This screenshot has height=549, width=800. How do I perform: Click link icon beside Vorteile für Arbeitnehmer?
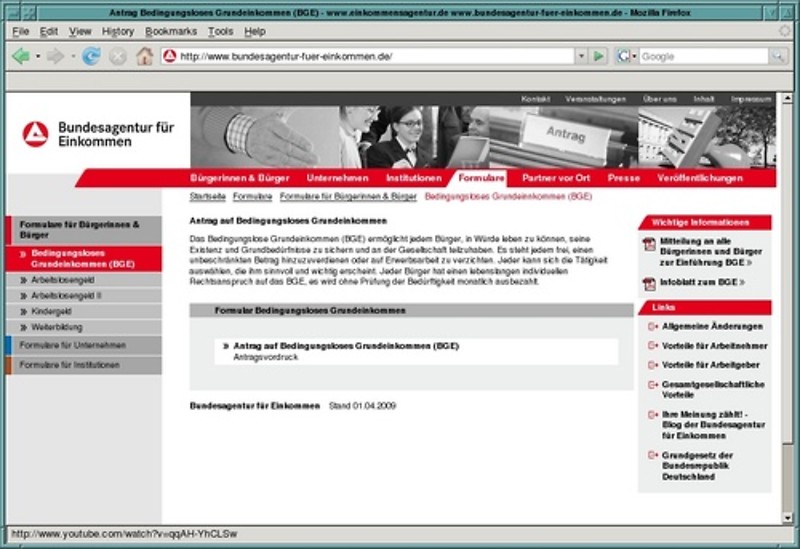click(653, 346)
